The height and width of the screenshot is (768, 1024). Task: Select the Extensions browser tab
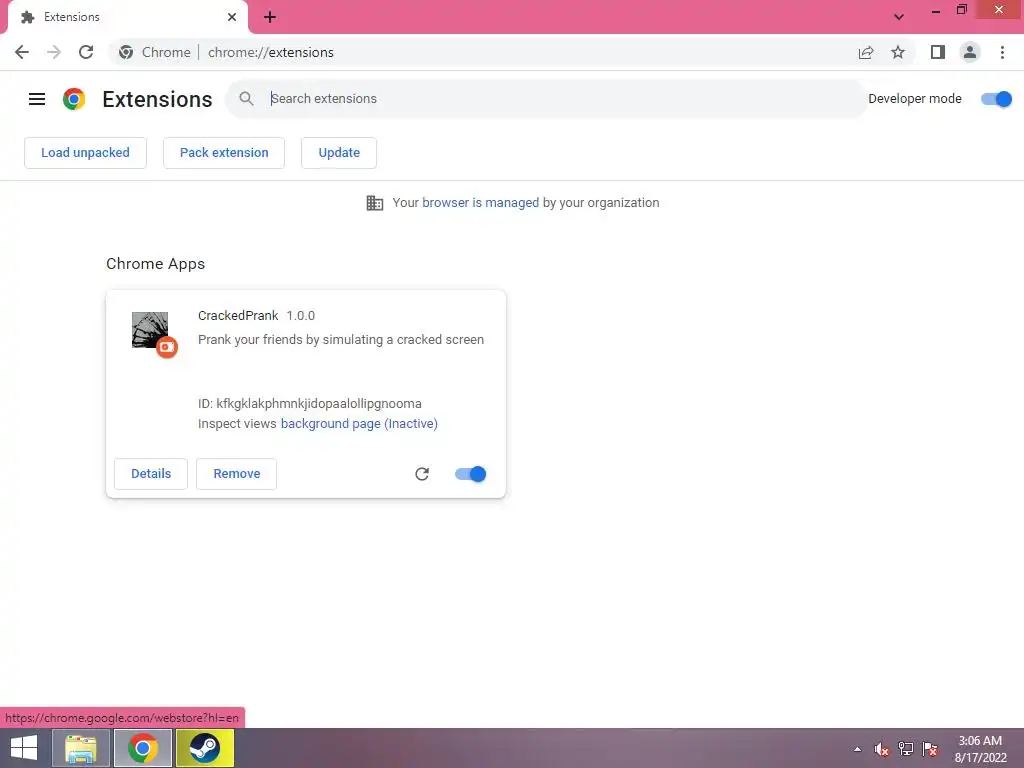(x=127, y=17)
